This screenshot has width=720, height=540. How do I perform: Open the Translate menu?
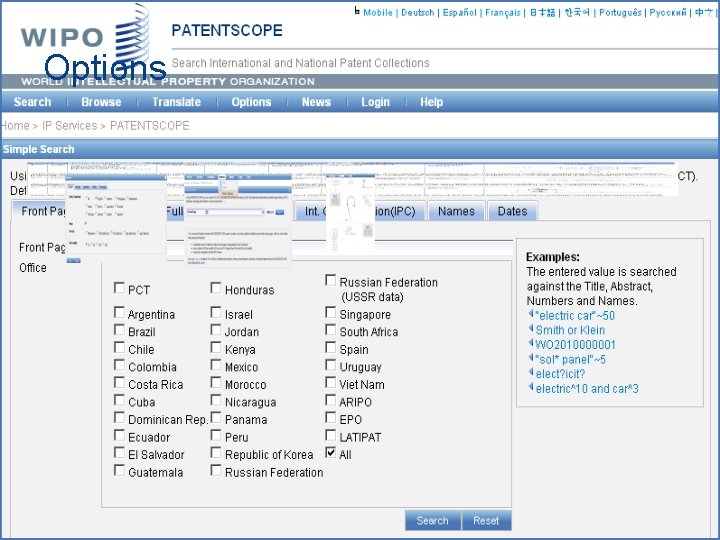coord(176,102)
